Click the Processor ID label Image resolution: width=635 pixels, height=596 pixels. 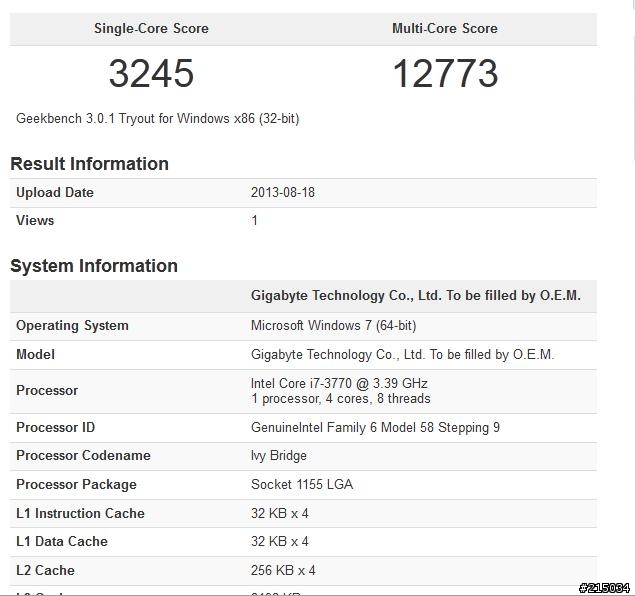(x=55, y=427)
